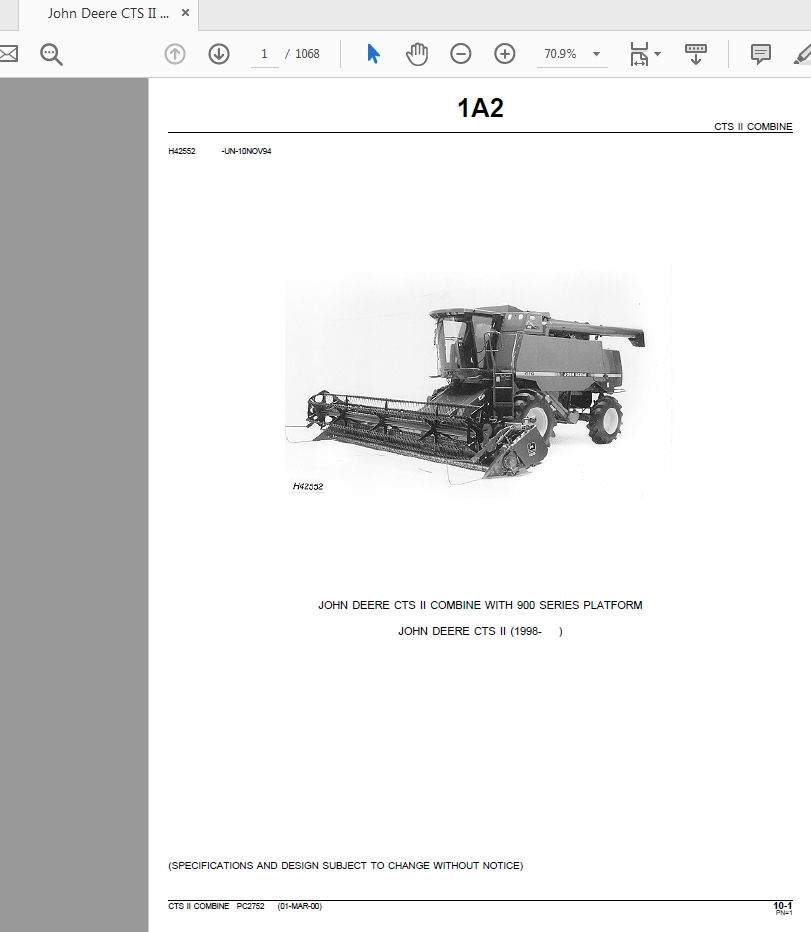Viewport: 811px width, 932px height.
Task: Click the (01-MAR-00) footer date
Action: (300, 906)
